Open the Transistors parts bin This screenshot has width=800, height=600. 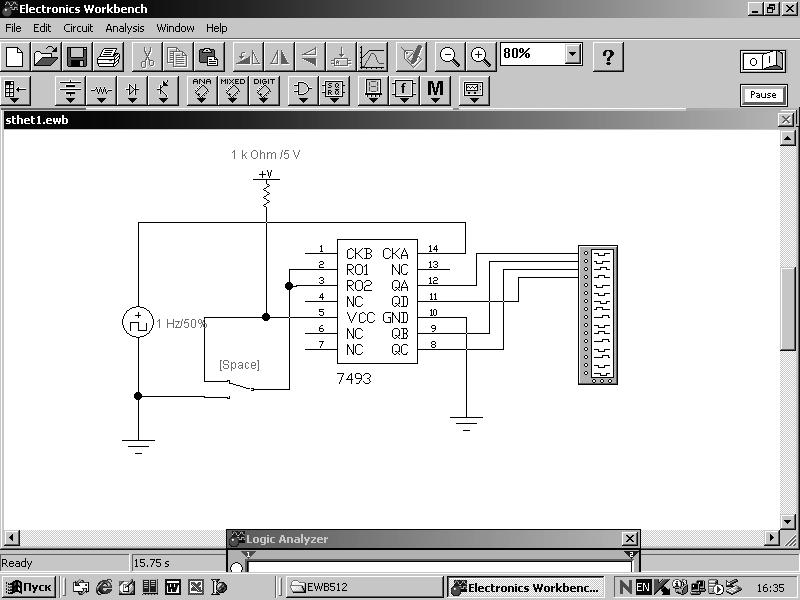(163, 90)
